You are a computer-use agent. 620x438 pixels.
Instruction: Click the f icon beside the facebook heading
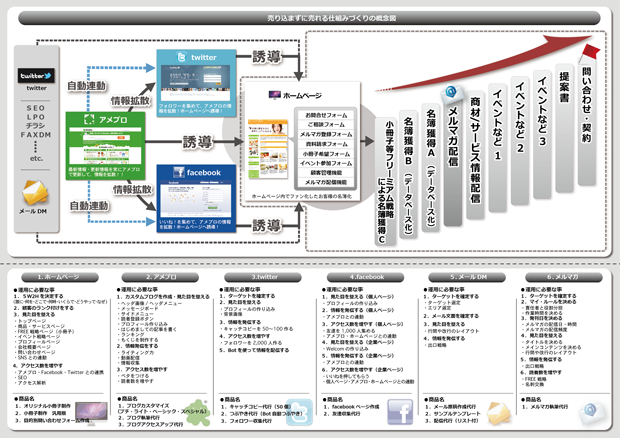[x=179, y=172]
